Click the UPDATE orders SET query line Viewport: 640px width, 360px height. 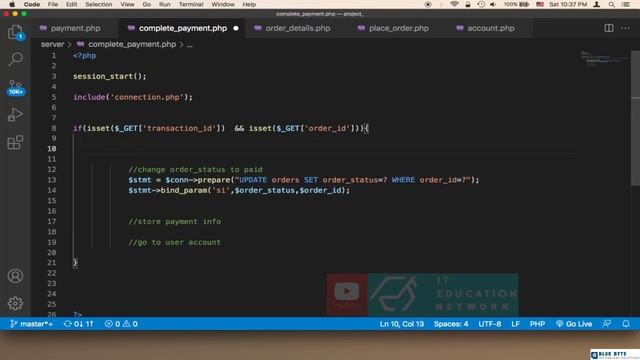pyautogui.click(x=304, y=180)
